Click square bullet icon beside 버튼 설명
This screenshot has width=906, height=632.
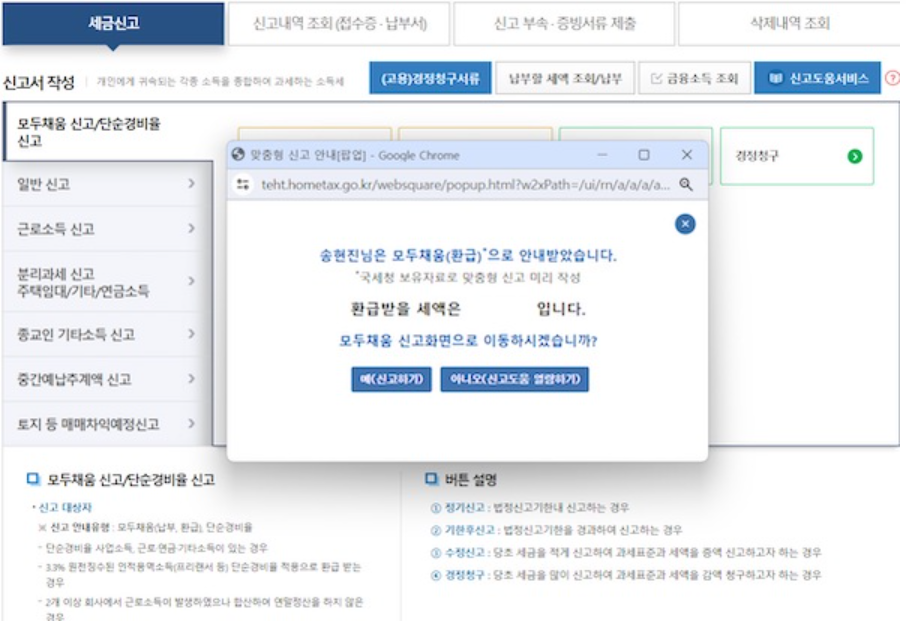(x=431, y=479)
